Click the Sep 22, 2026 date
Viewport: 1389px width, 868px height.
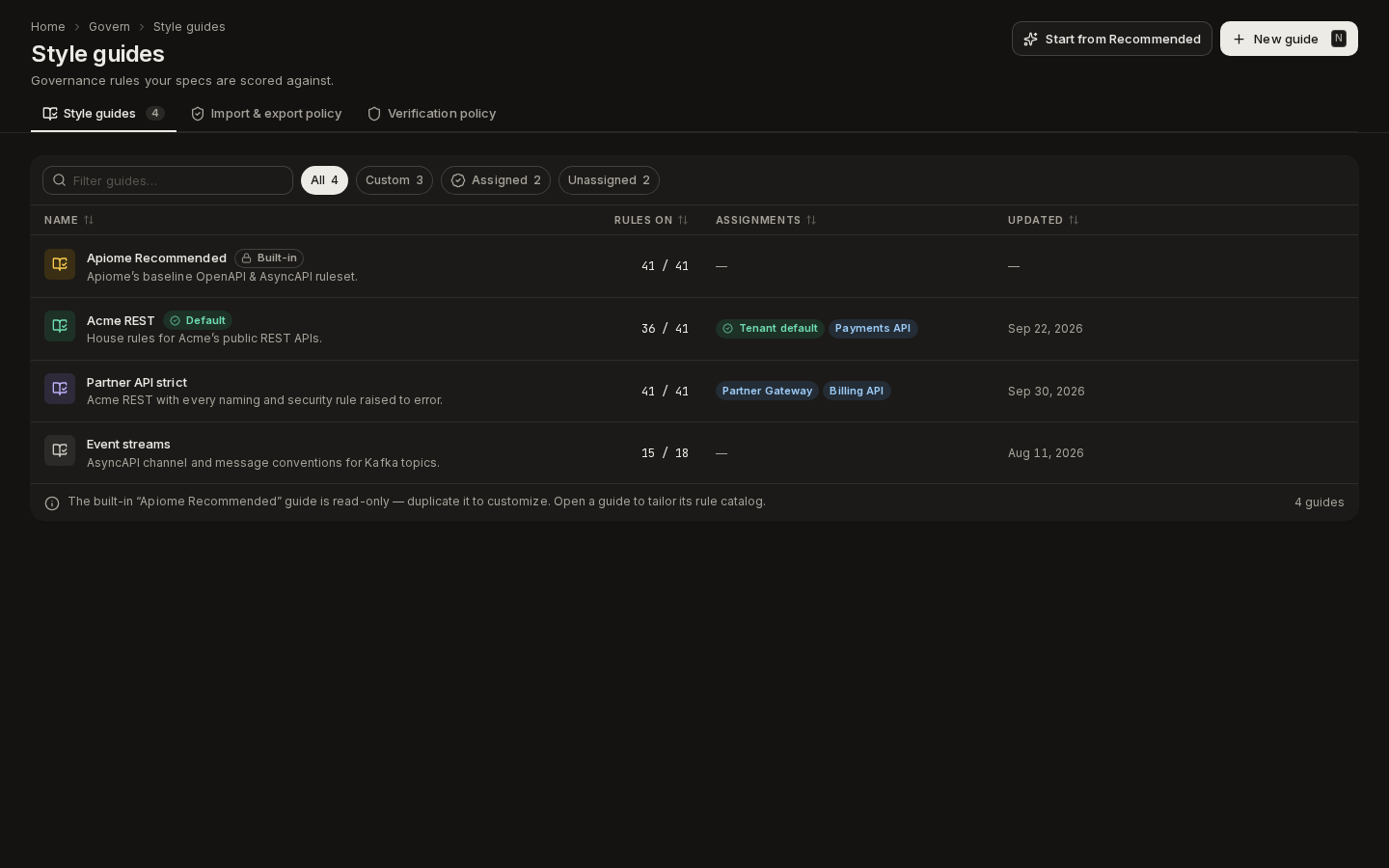[1046, 329]
